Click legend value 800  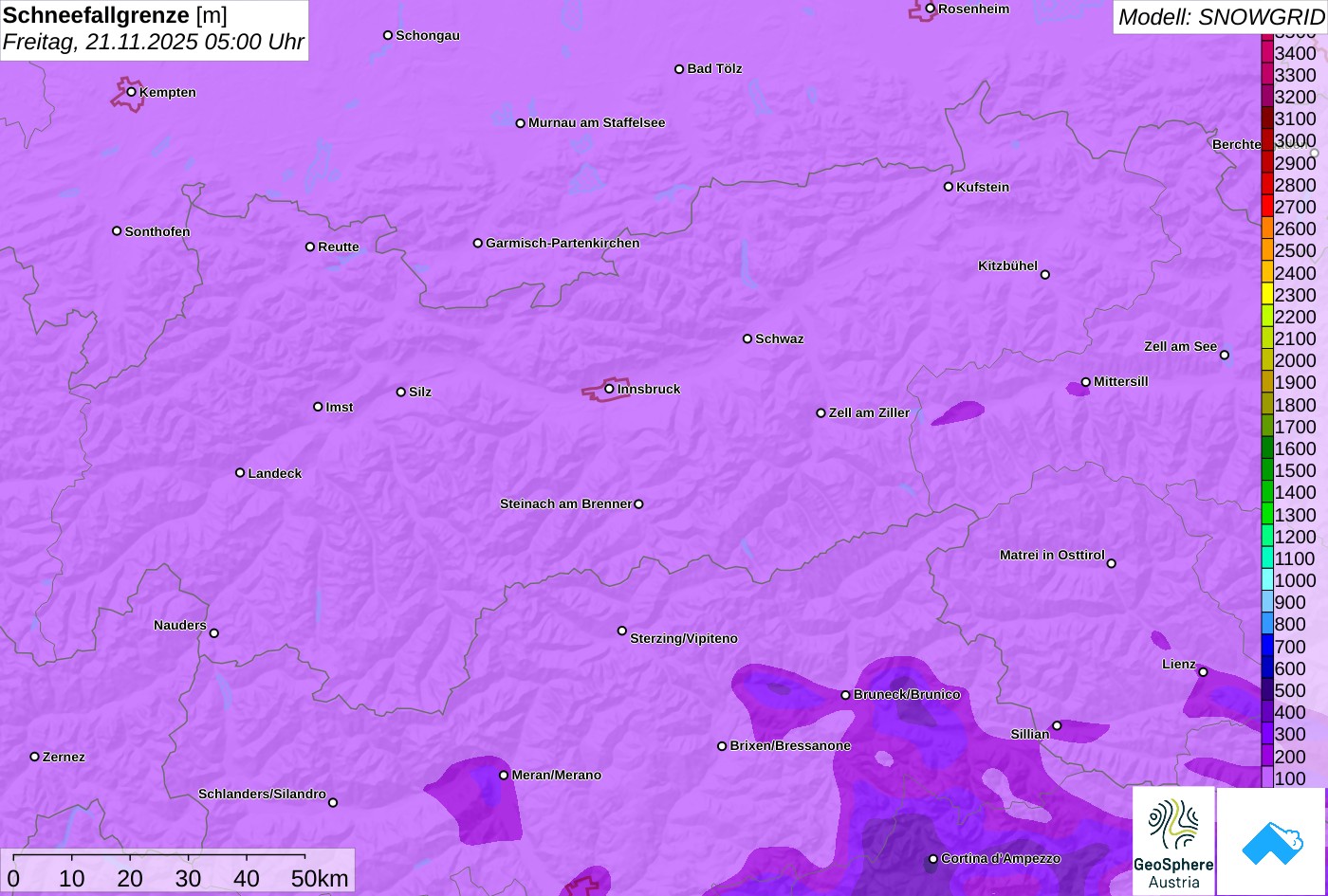click(x=1290, y=624)
